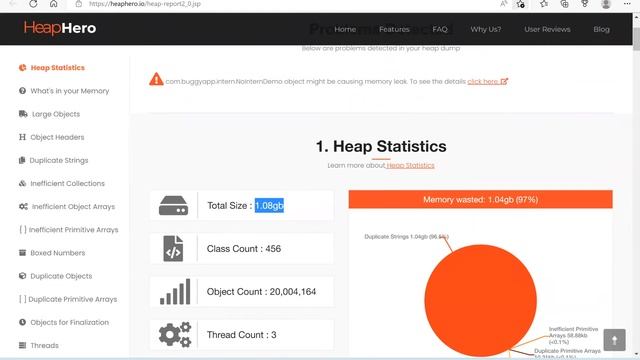The height and width of the screenshot is (360, 640).
Task: Click the bar chart icon beside Object Count
Action: 175,291
